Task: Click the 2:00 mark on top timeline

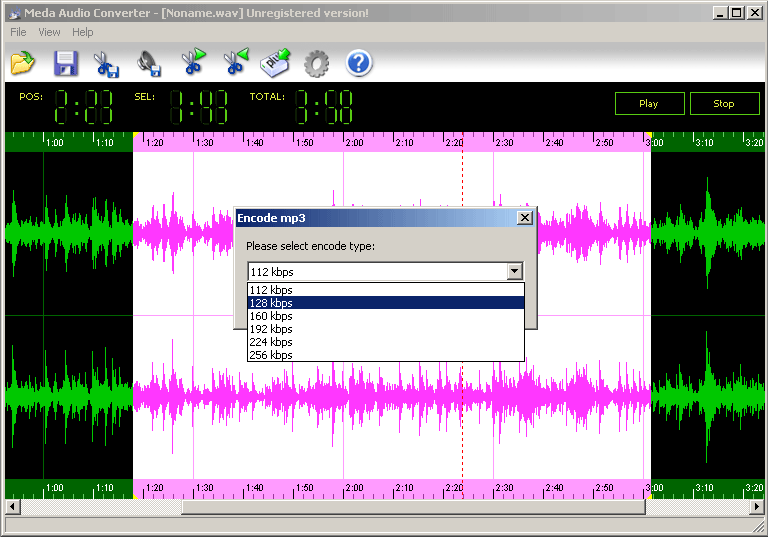Action: click(x=354, y=143)
